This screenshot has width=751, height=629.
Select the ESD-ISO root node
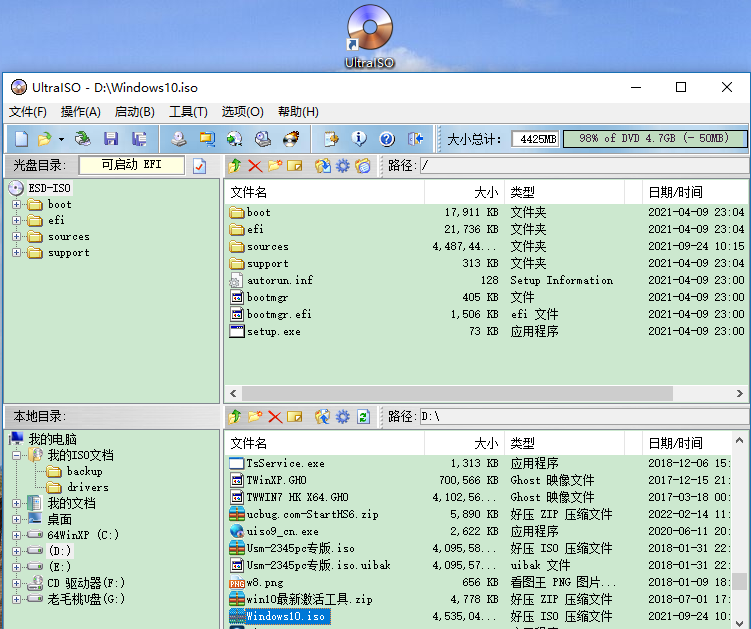tap(49, 188)
